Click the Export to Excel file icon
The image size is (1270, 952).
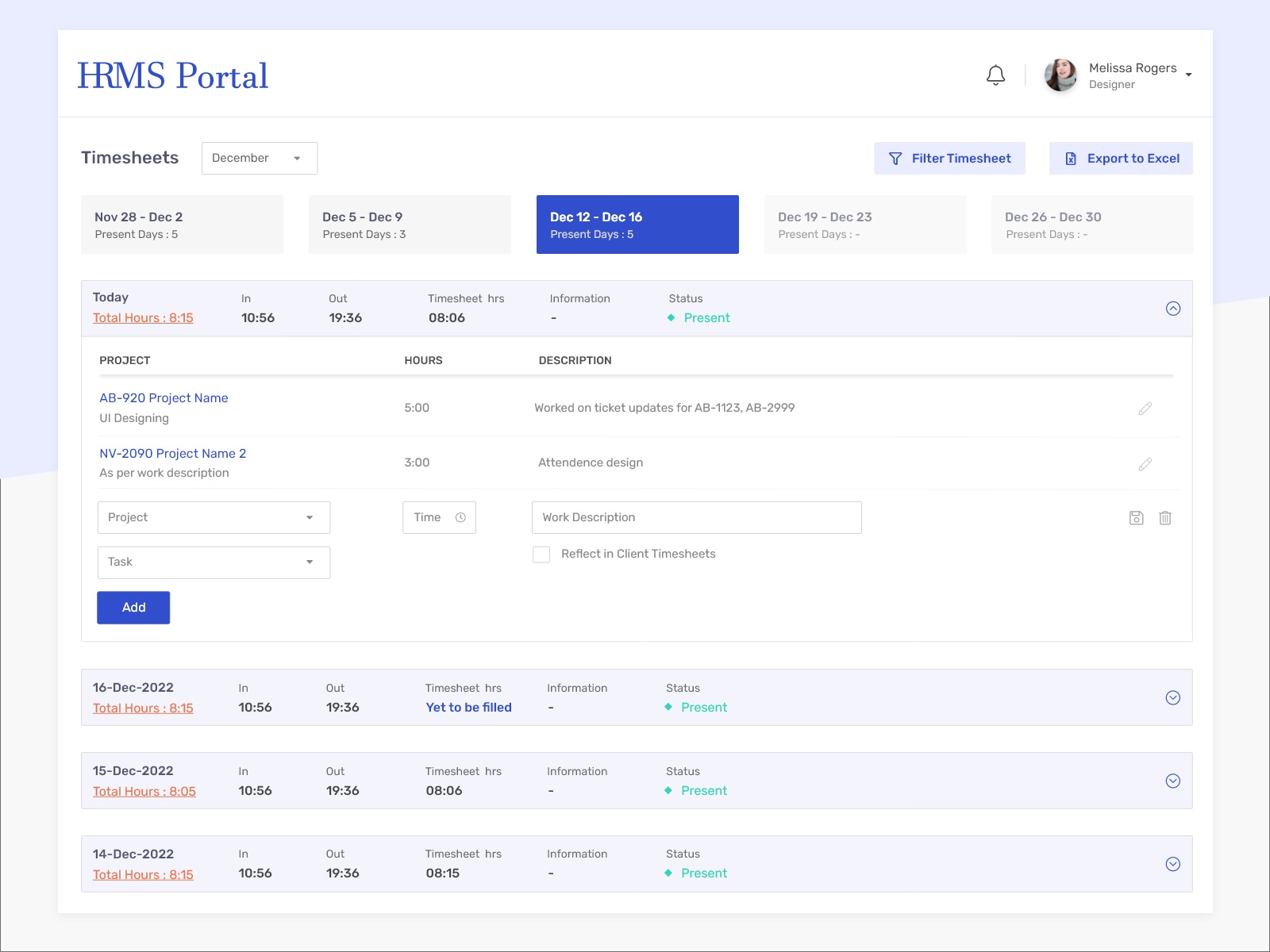[x=1071, y=158]
